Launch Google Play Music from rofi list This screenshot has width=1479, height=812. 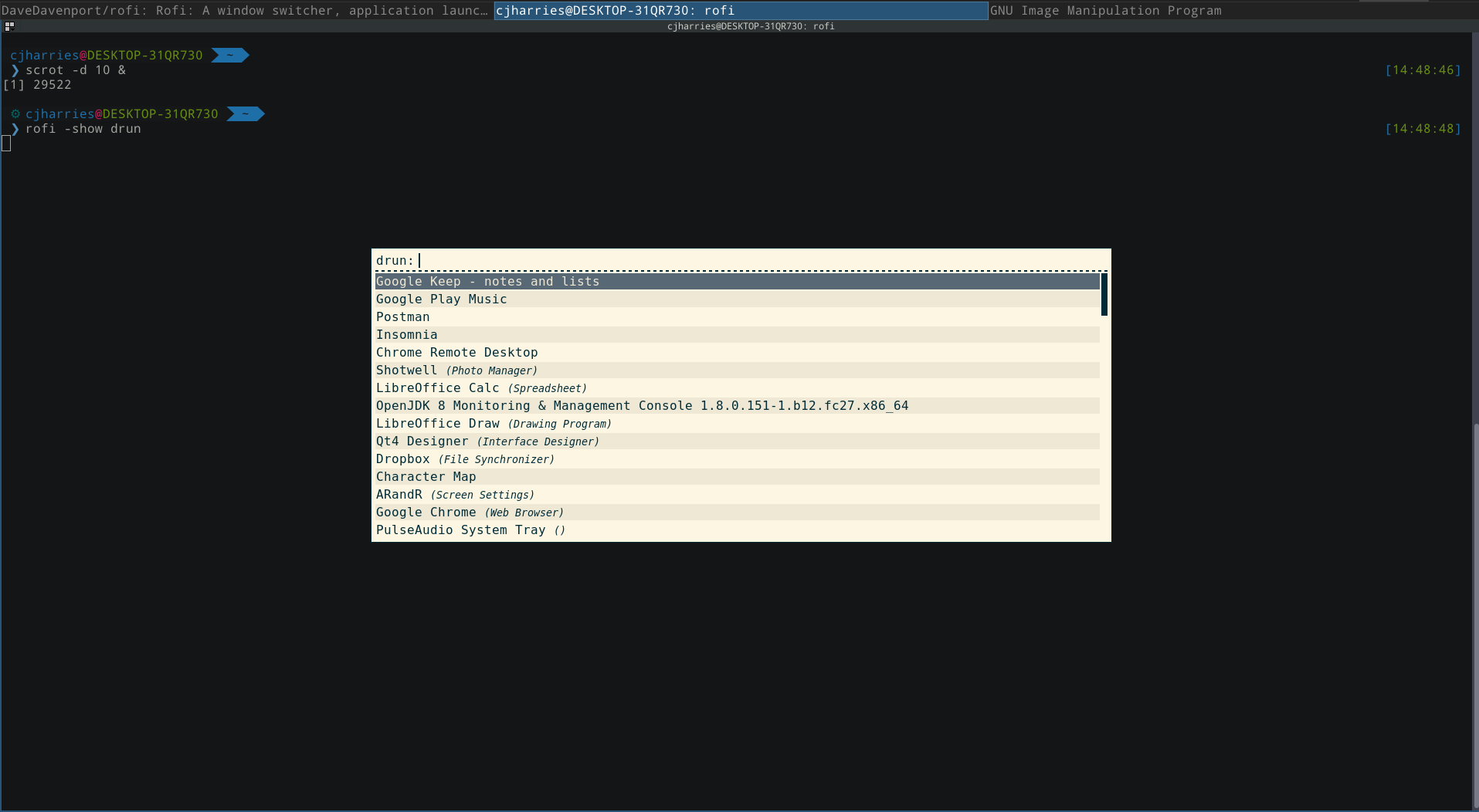tap(738, 299)
